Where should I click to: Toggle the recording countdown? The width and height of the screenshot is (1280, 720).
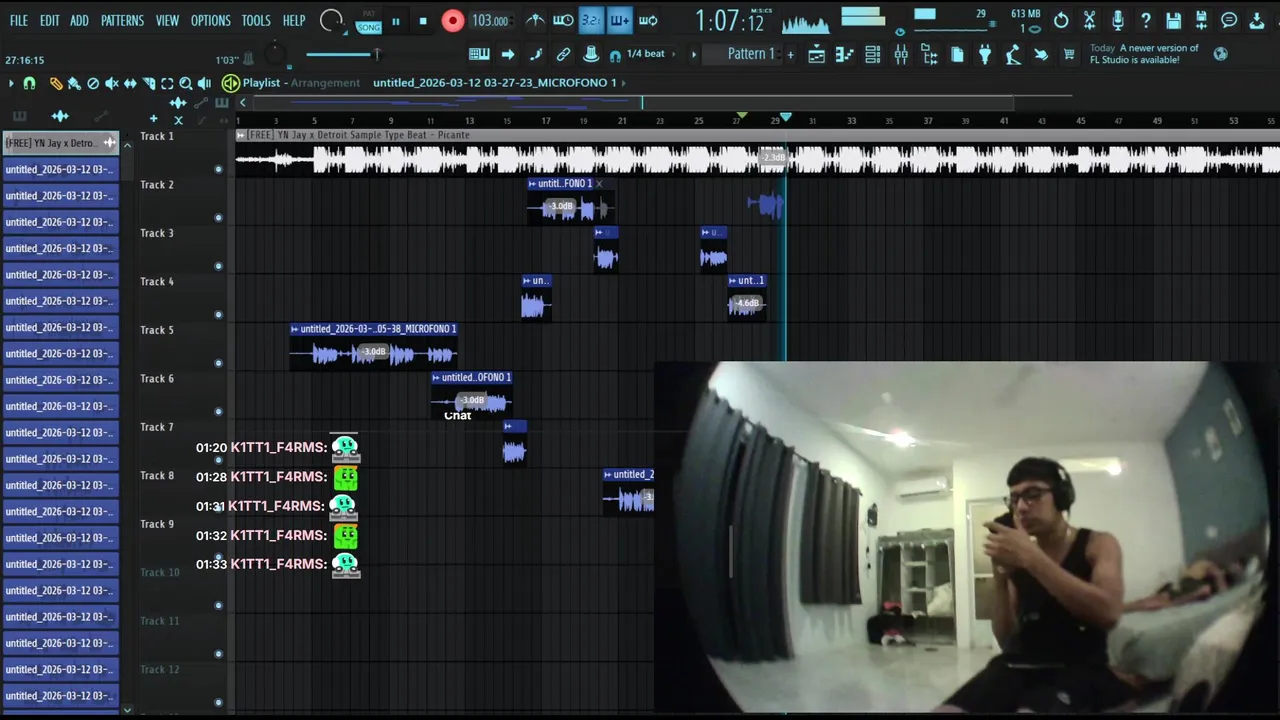coord(591,20)
